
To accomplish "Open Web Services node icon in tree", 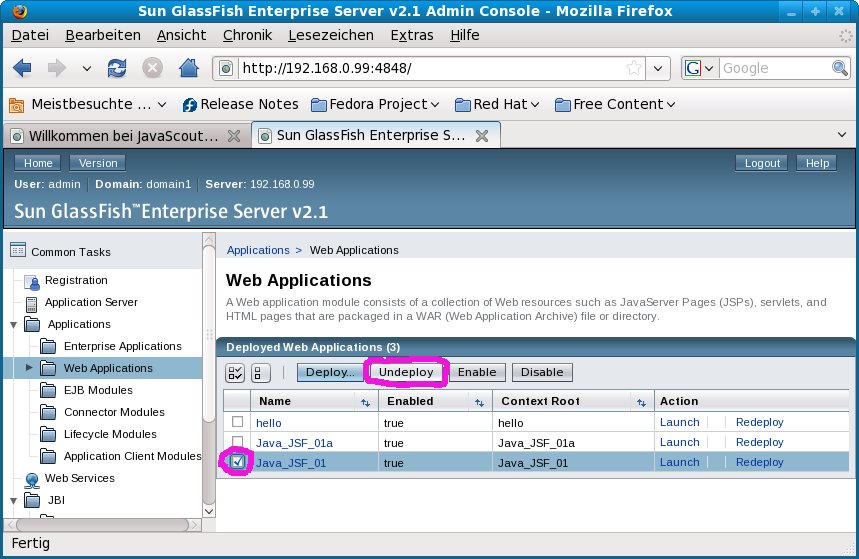I will [x=32, y=479].
